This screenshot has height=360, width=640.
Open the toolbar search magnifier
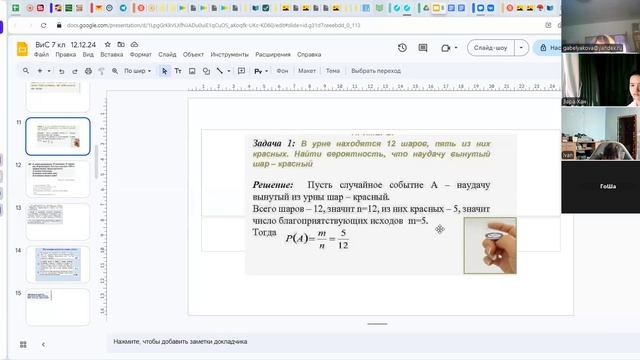pos(26,71)
